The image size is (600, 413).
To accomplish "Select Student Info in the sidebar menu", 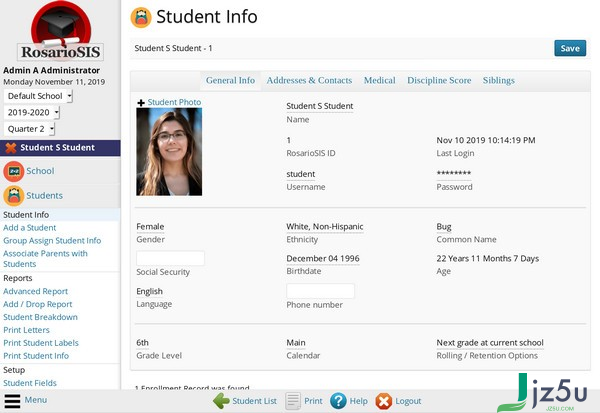I will point(26,215).
